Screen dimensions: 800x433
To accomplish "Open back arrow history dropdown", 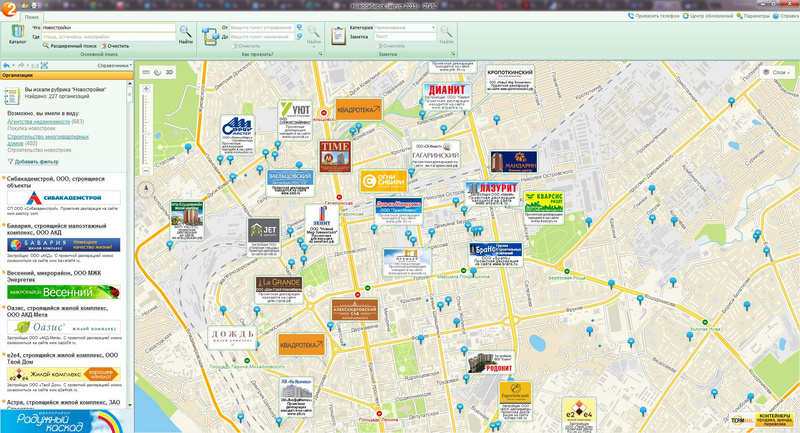I will [13, 66].
